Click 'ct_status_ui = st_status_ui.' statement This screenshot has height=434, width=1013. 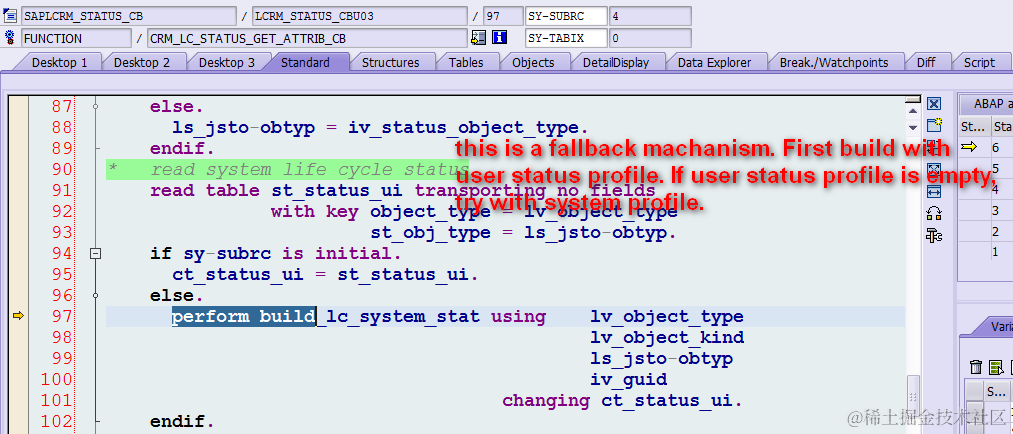tap(325, 274)
